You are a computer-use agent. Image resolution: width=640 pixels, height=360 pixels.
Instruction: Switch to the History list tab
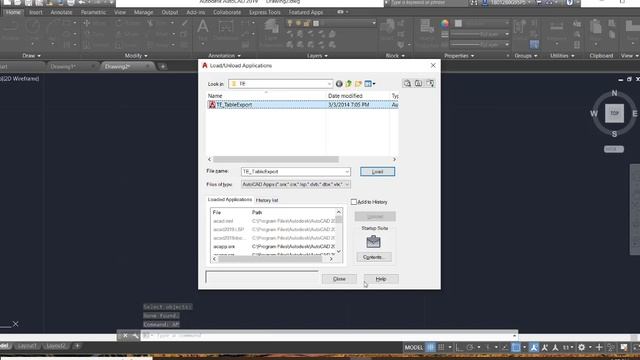(267, 200)
